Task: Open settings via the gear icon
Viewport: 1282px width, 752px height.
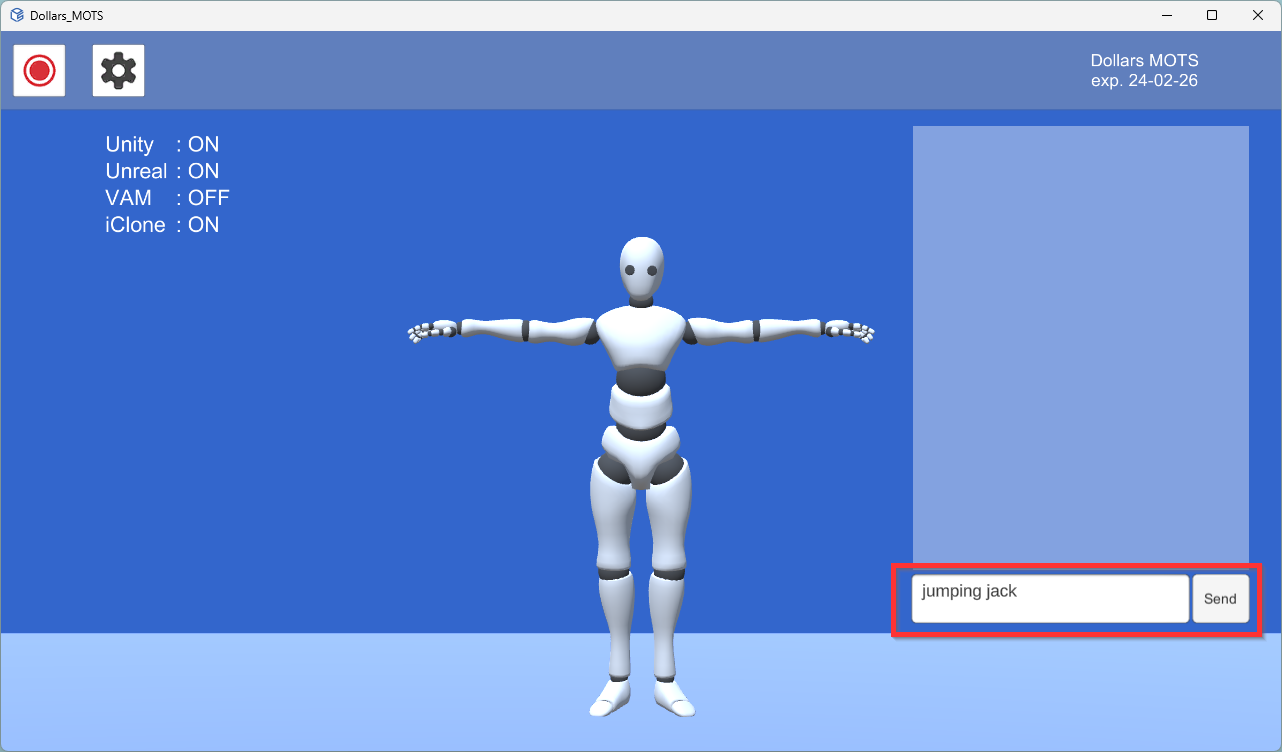Action: [118, 71]
